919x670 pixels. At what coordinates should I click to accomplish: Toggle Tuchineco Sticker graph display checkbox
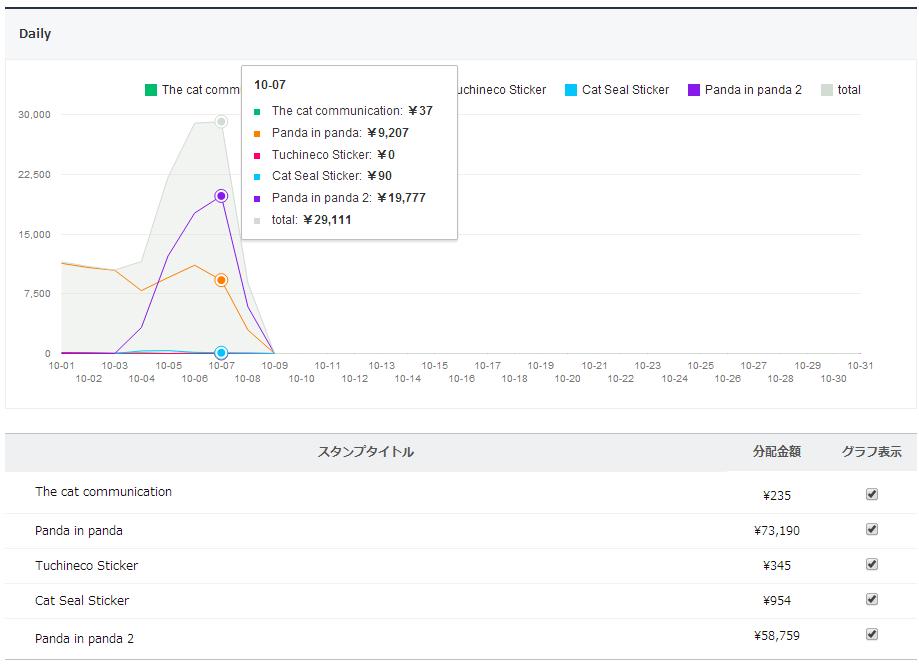871,564
